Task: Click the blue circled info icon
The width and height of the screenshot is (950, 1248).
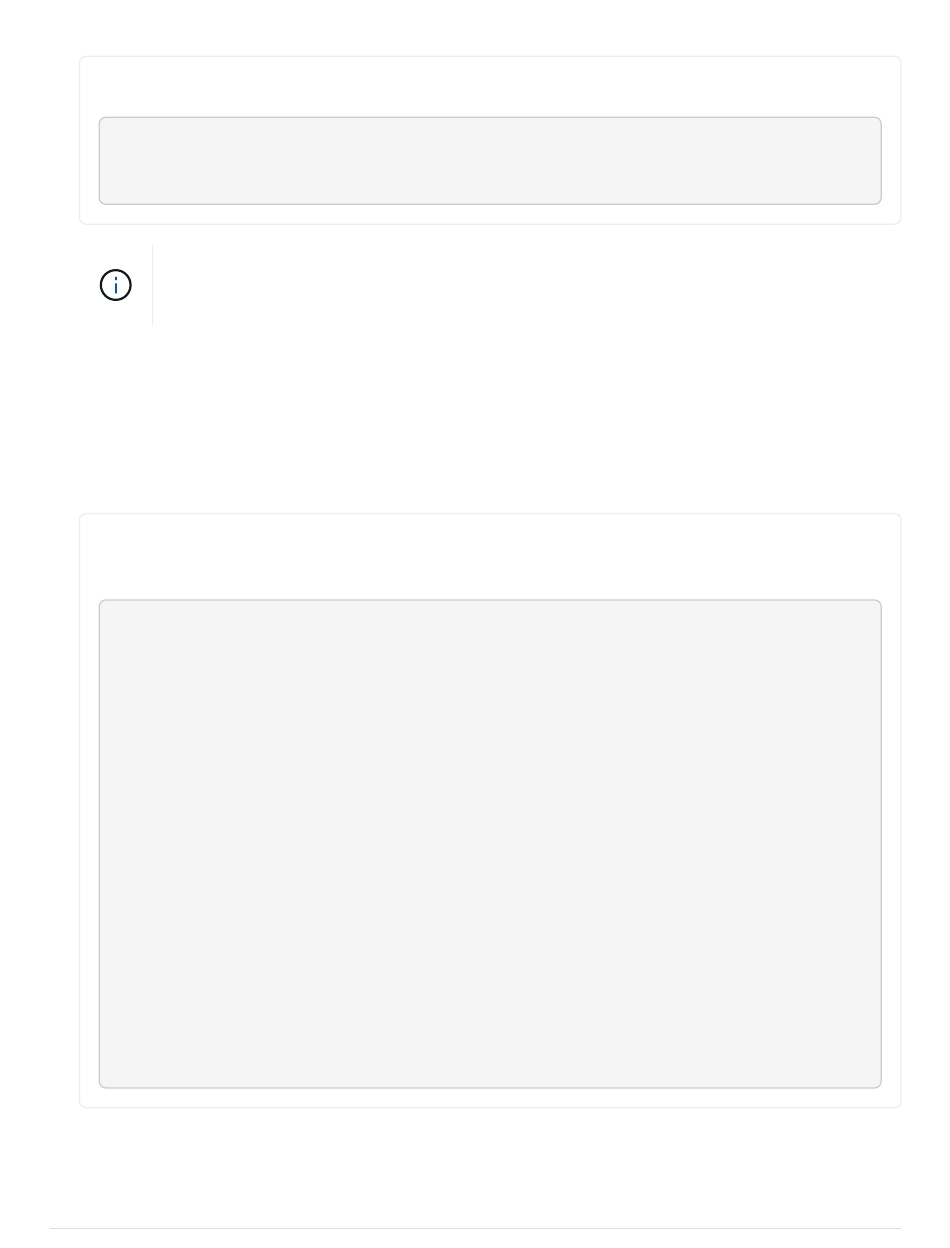Action: point(116,285)
